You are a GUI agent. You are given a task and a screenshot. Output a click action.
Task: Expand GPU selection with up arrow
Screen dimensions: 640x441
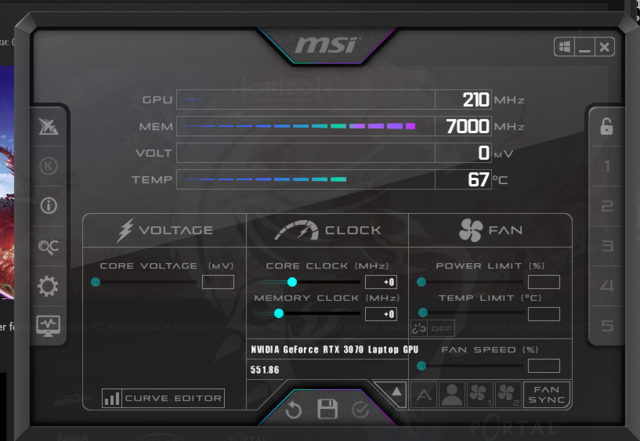click(396, 392)
